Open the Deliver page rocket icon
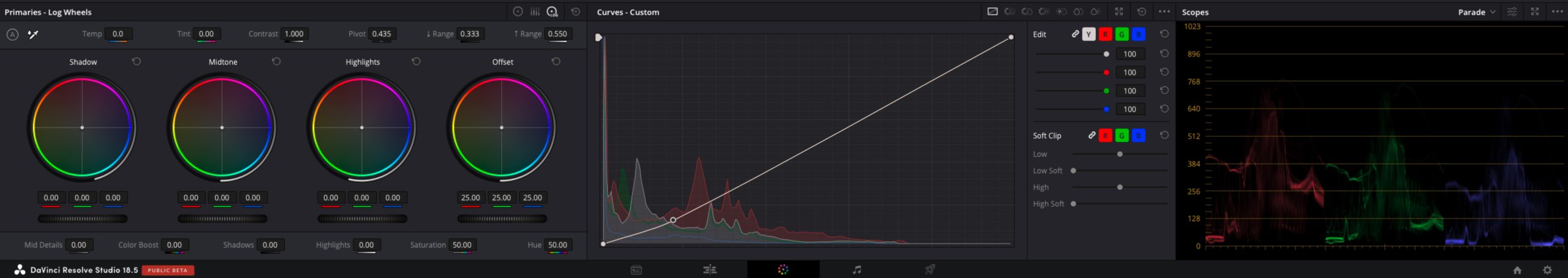The width and height of the screenshot is (1568, 278). coord(930,269)
